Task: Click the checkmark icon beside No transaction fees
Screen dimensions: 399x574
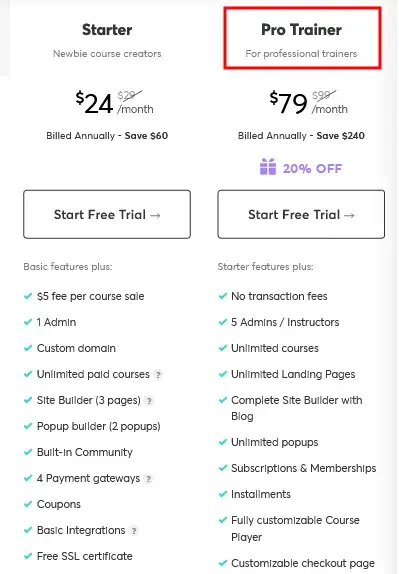Action: click(x=223, y=296)
